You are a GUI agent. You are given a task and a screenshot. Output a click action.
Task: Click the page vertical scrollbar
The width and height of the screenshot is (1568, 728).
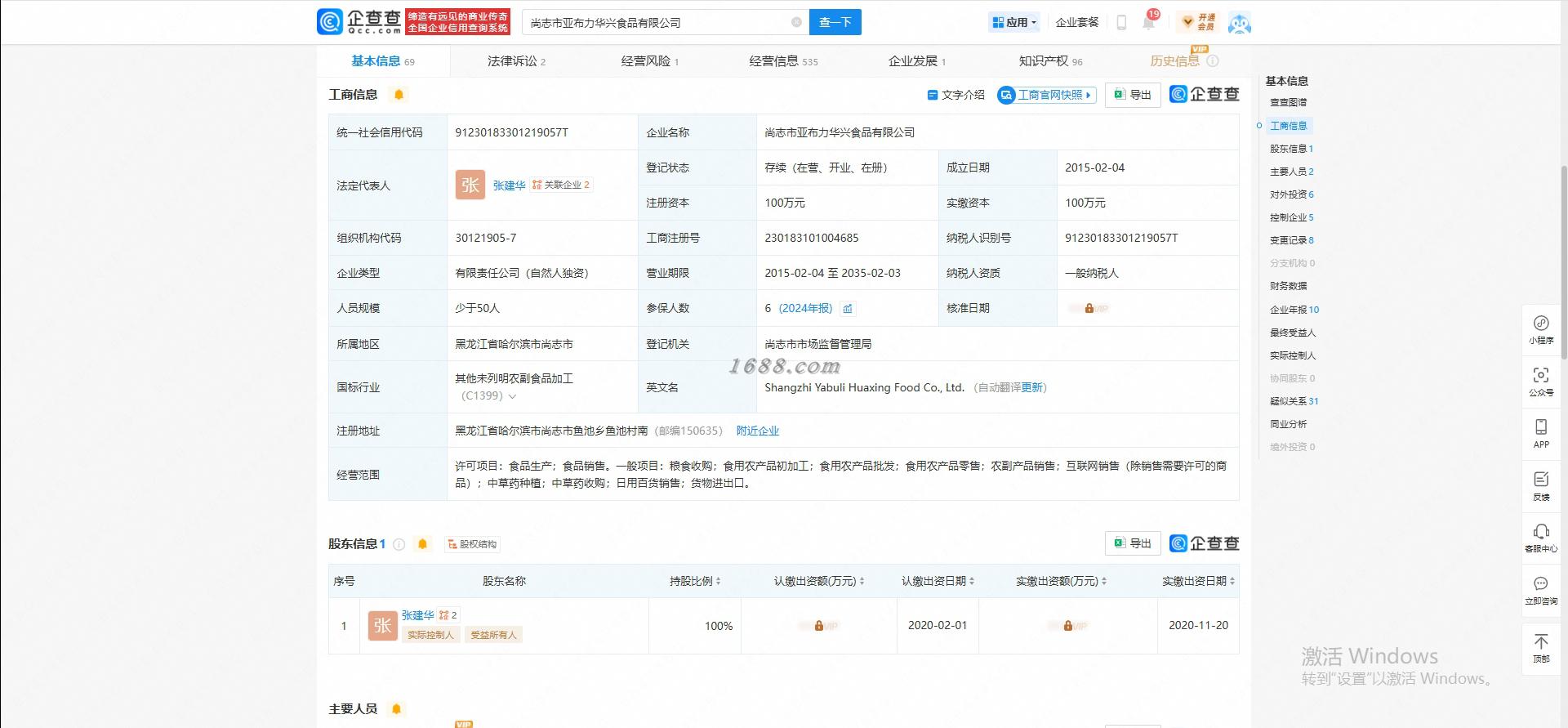1563,261
